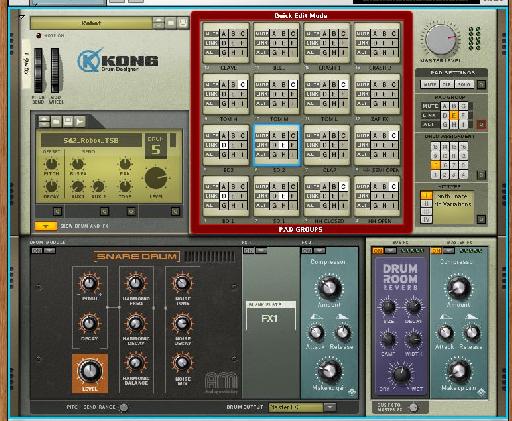
Task: Click the CLR button in Pad Settings
Action: (x=447, y=84)
